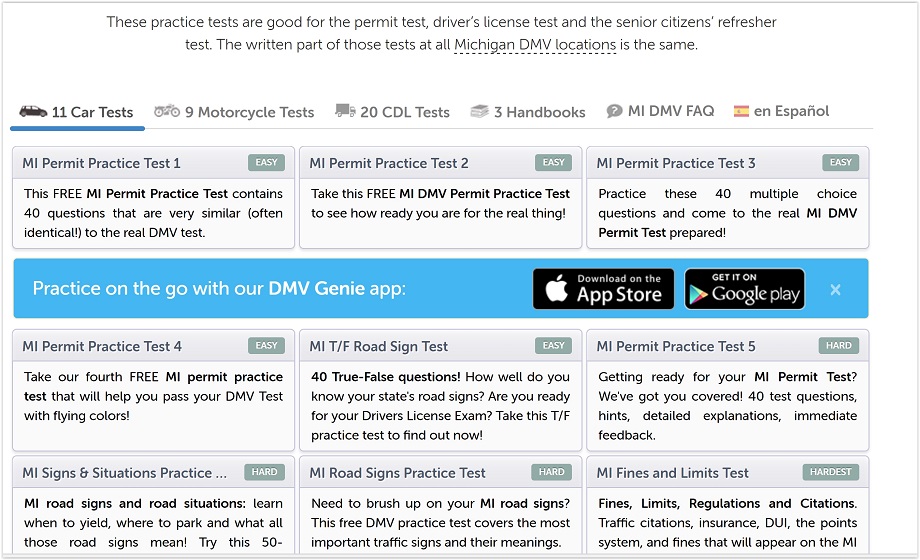The image size is (920, 560).
Task: Open the MI DMV FAQ tab
Action: 661,111
